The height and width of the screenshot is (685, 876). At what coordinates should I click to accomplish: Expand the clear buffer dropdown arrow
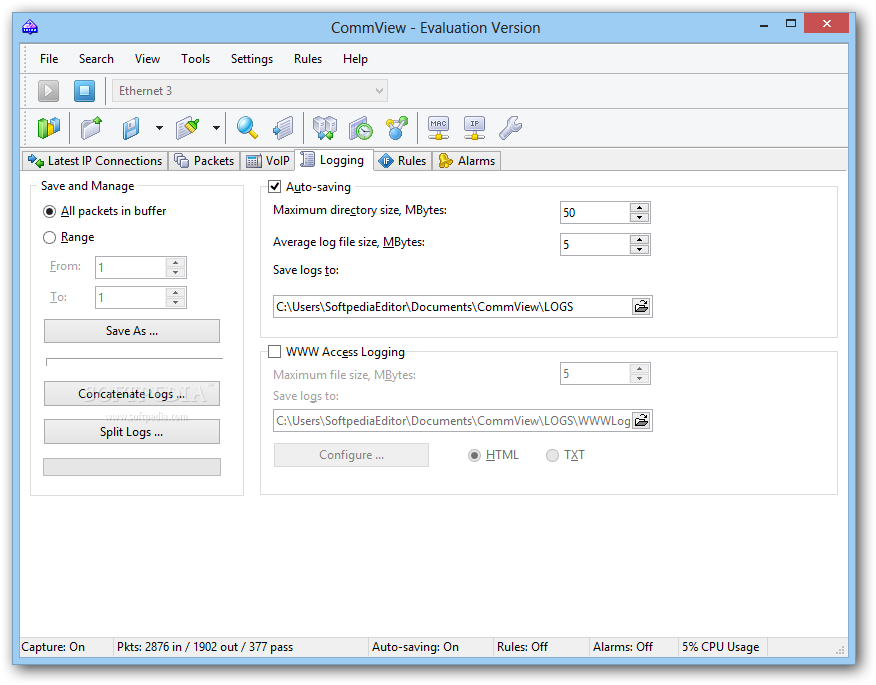point(216,128)
